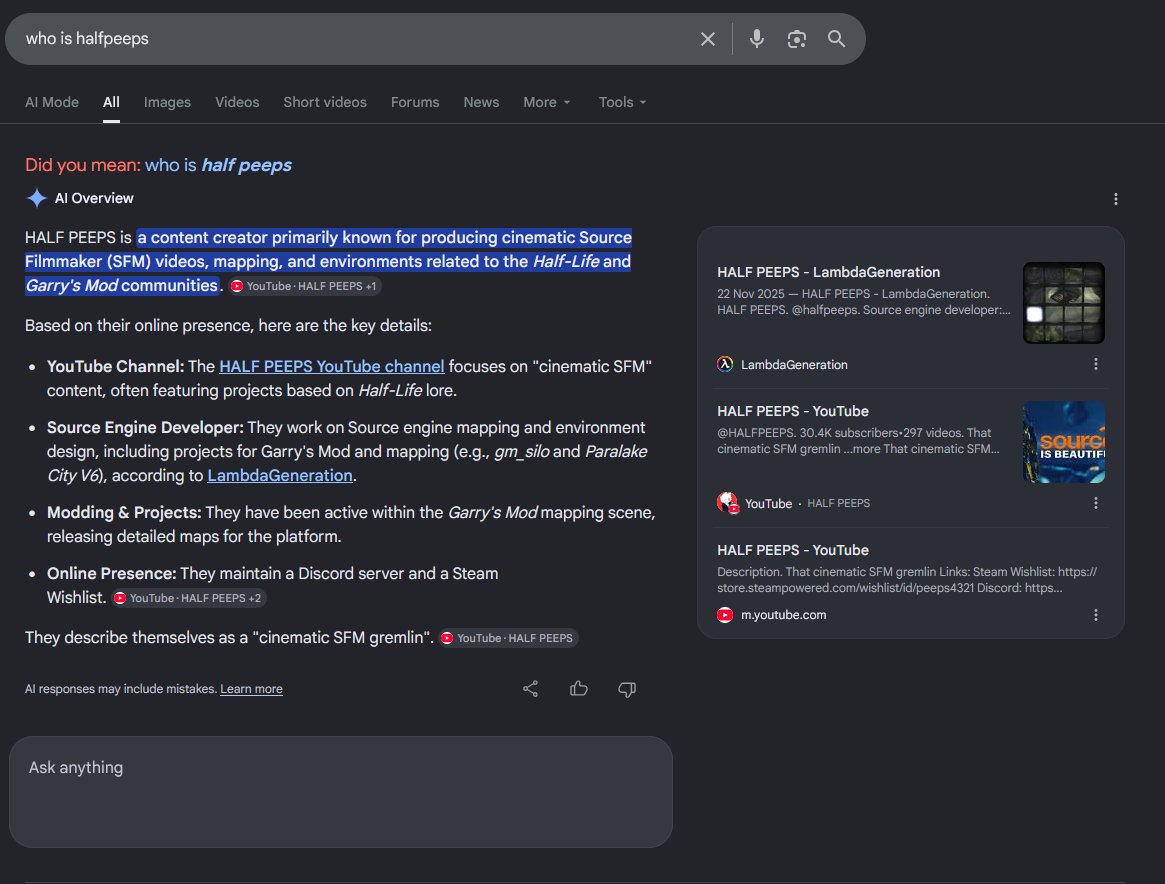Image resolution: width=1165 pixels, height=884 pixels.
Task: Open options for YouTube HALF PEEPS card
Action: coord(1095,503)
